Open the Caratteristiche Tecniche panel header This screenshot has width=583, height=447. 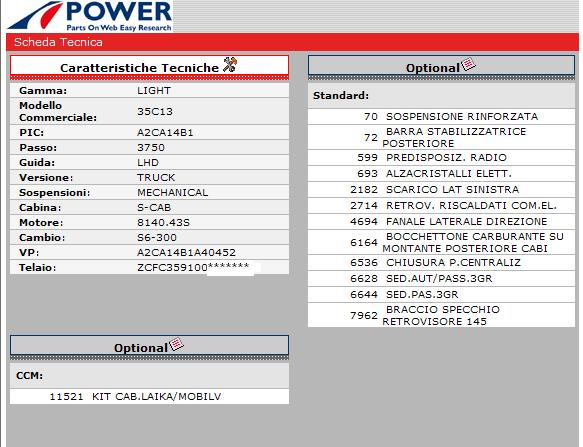[x=149, y=66]
